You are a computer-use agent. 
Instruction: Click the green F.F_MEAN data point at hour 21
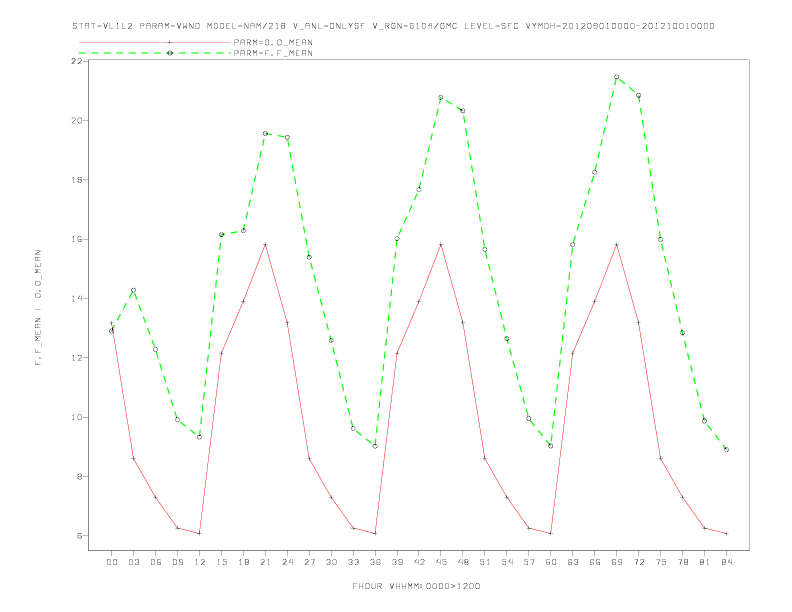coord(265,133)
